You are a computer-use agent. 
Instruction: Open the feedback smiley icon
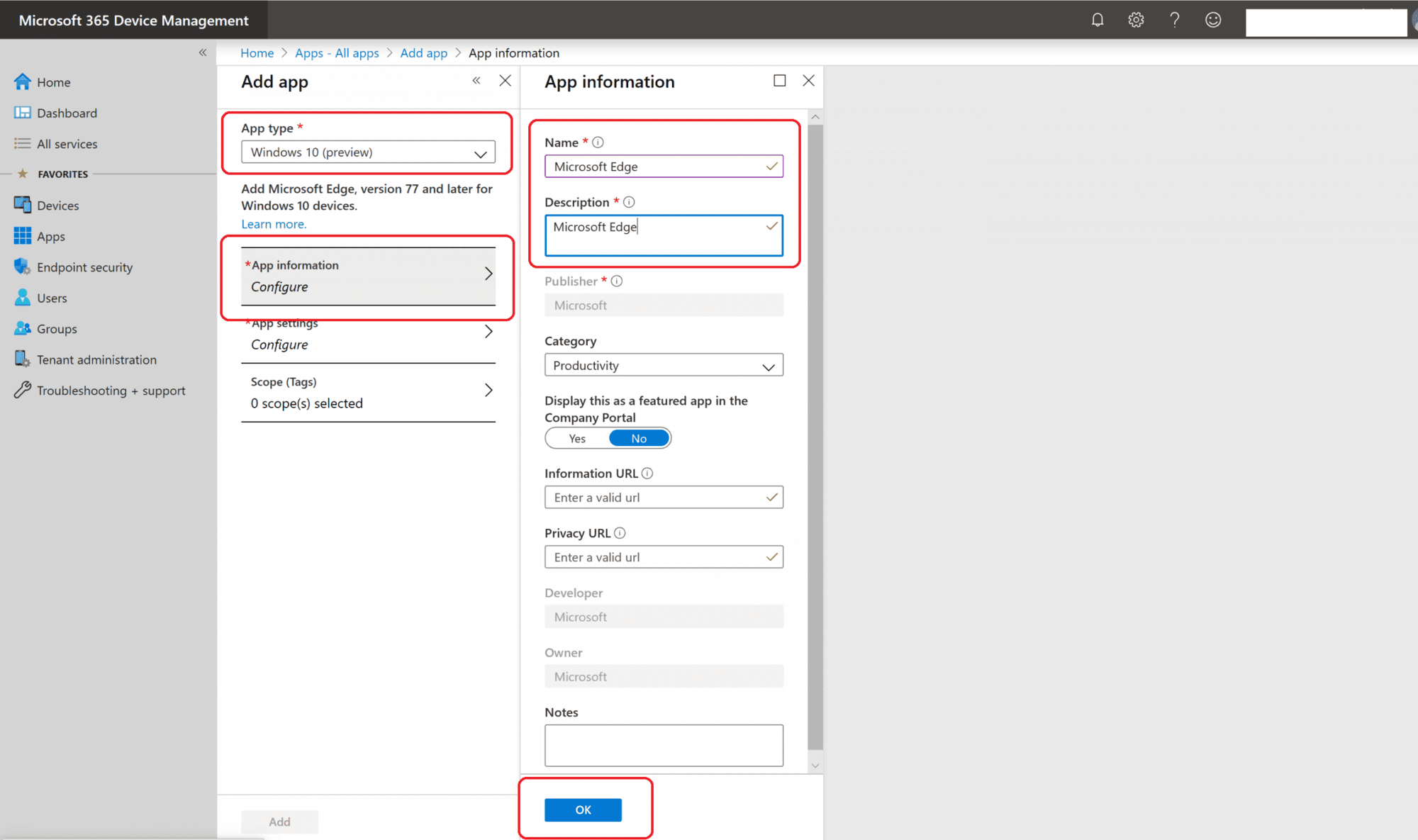pyautogui.click(x=1213, y=20)
